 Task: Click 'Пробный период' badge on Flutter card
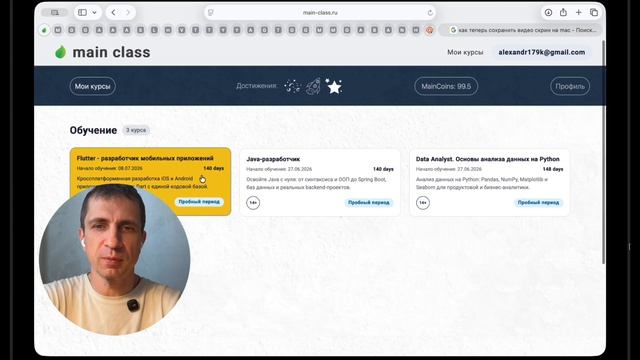(199, 202)
